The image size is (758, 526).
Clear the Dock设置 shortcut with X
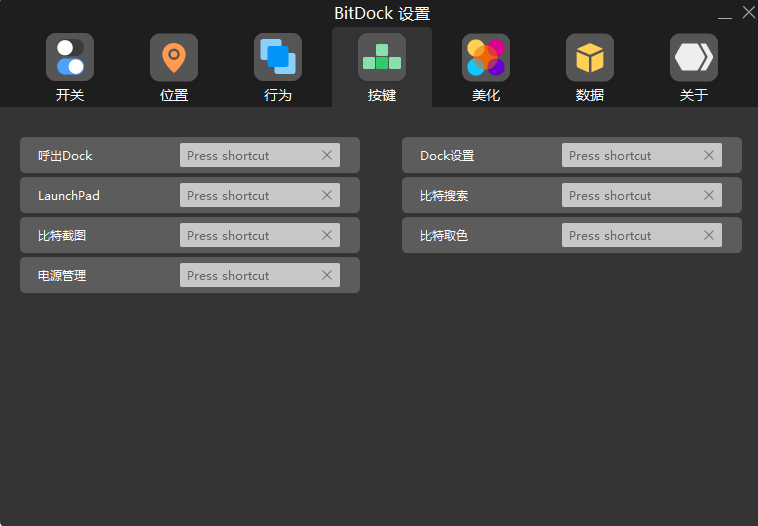click(709, 155)
